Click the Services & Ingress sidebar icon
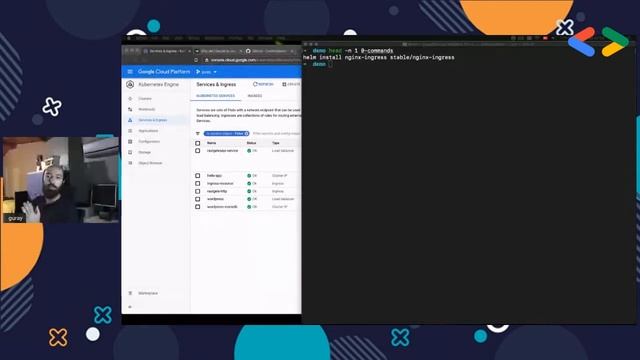640x360 pixels. click(130, 120)
